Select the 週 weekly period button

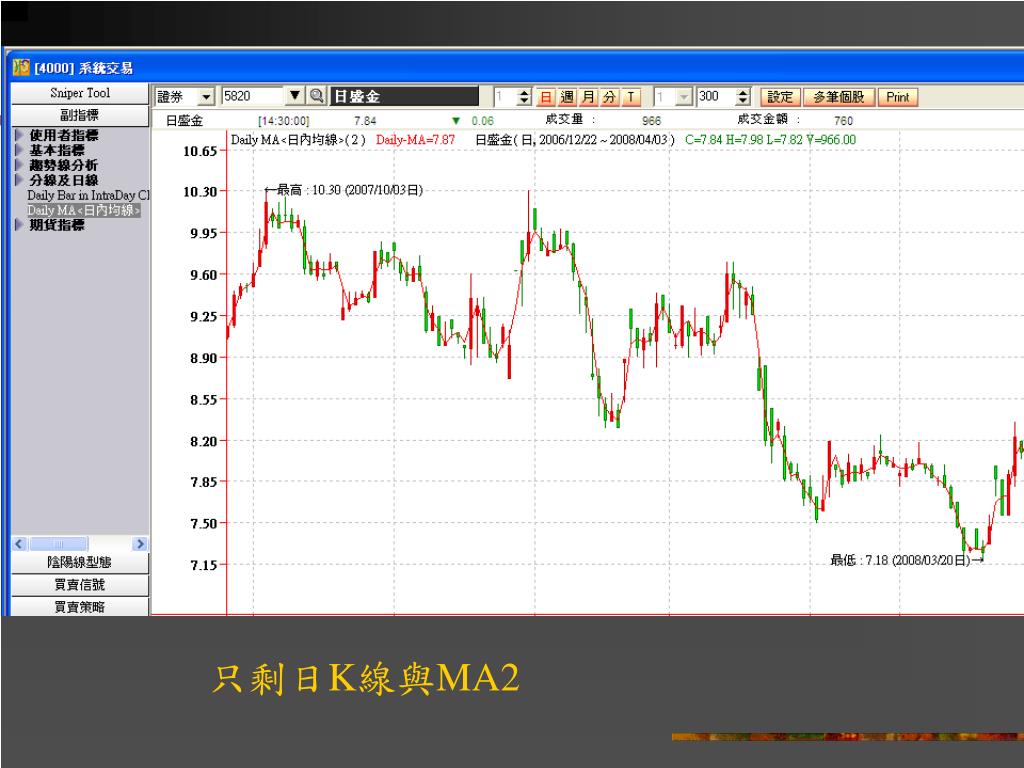[x=567, y=97]
